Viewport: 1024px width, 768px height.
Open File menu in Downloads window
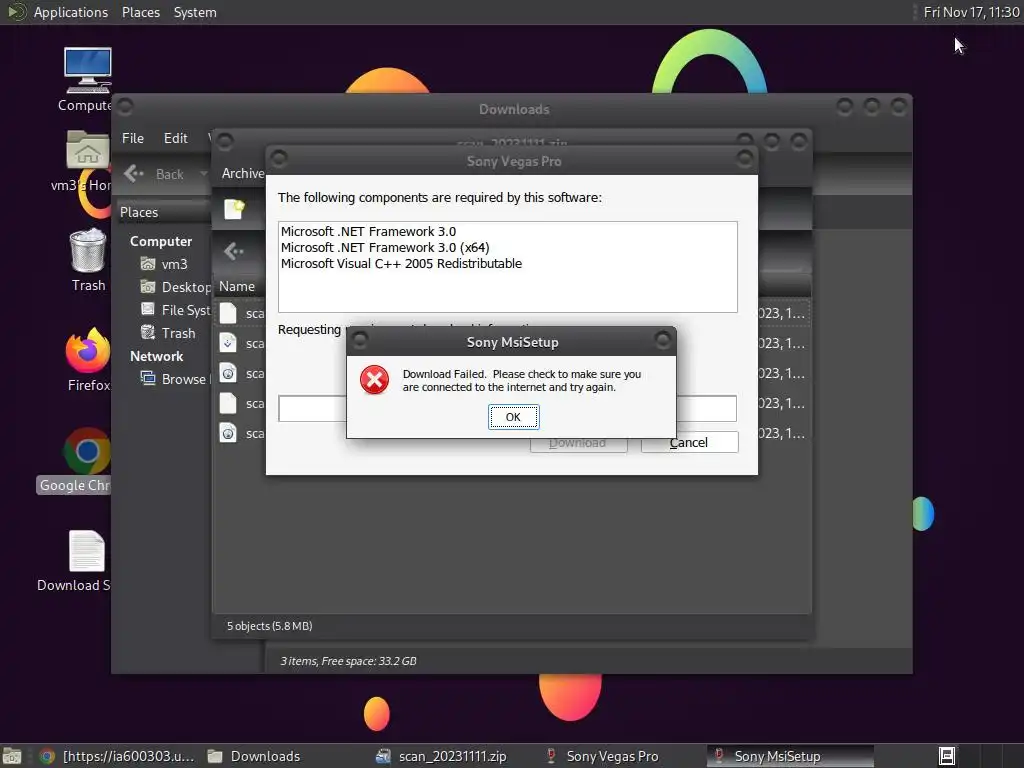[133, 138]
